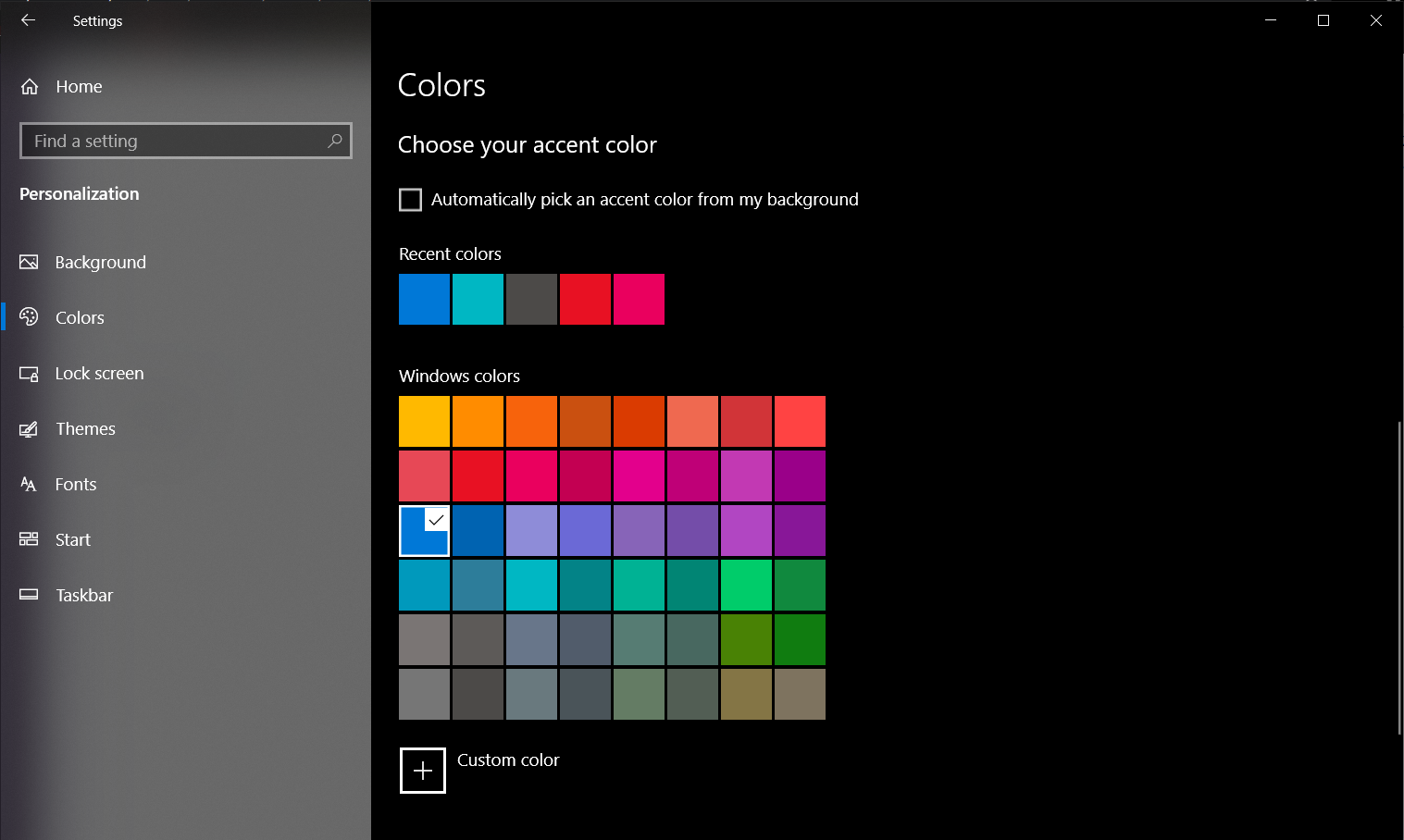Click the Lock screen icon
Image resolution: width=1404 pixels, height=840 pixels.
[x=29, y=374]
